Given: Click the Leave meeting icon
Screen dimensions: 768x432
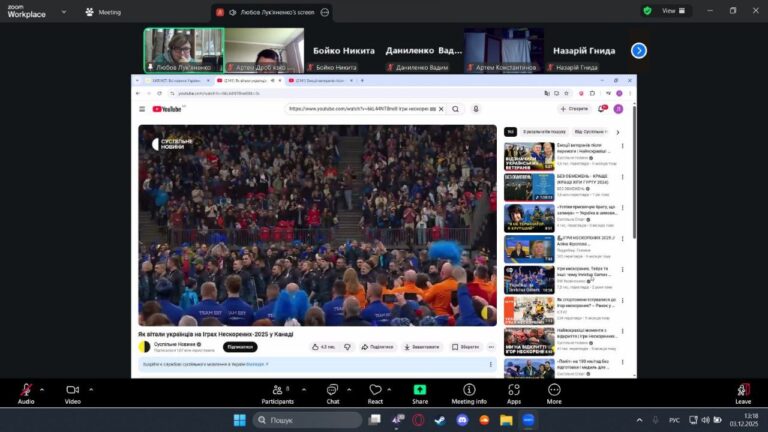Looking at the screenshot, I should click(x=743, y=390).
